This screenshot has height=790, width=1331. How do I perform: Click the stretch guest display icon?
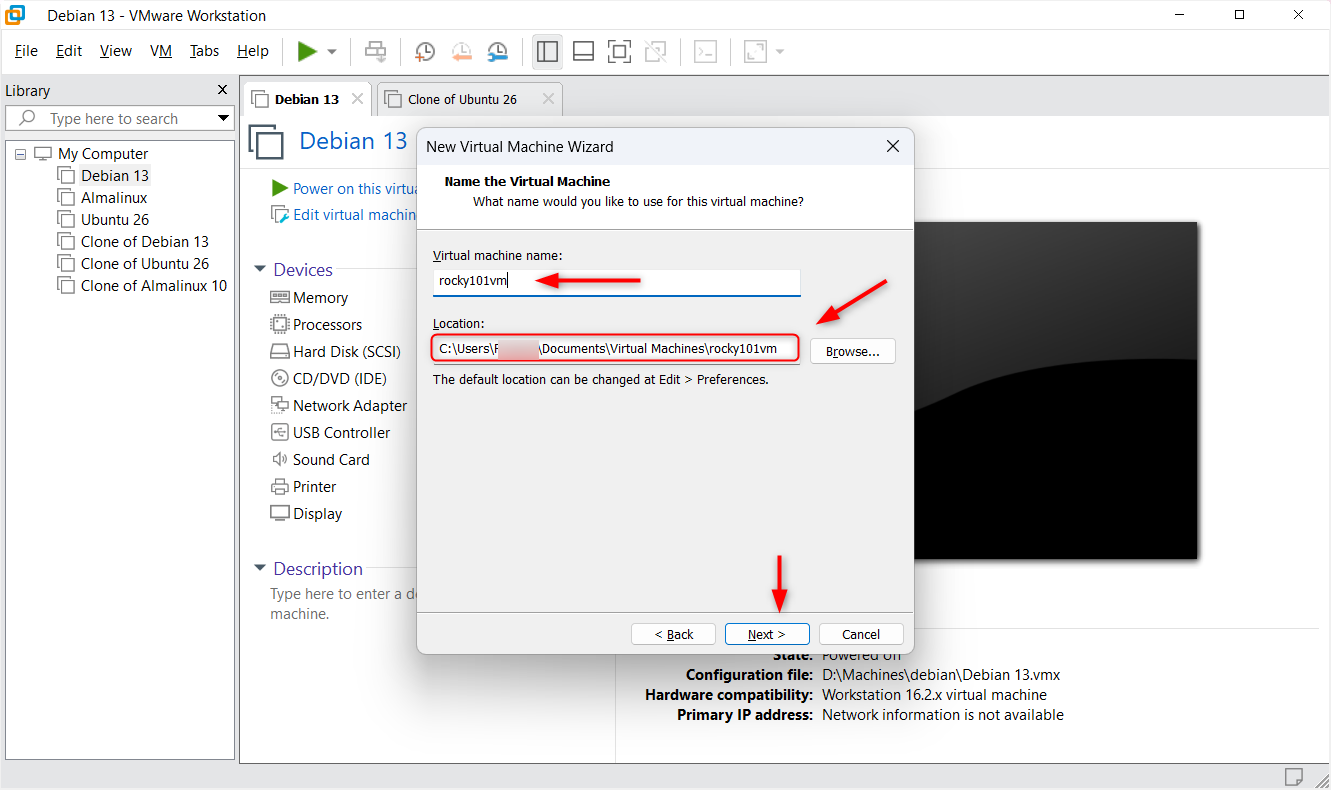(x=755, y=51)
